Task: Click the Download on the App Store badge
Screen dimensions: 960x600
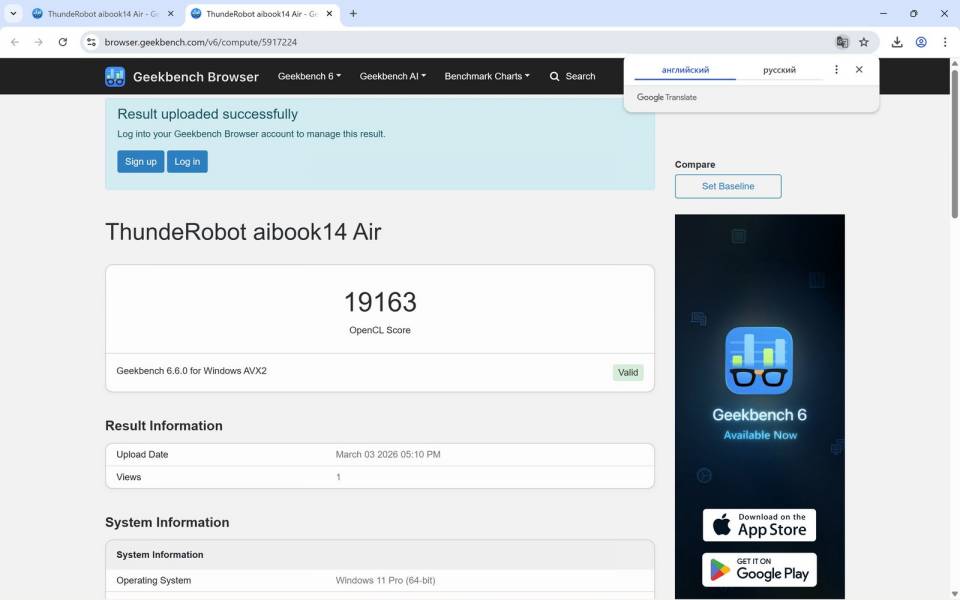Action: pos(759,524)
